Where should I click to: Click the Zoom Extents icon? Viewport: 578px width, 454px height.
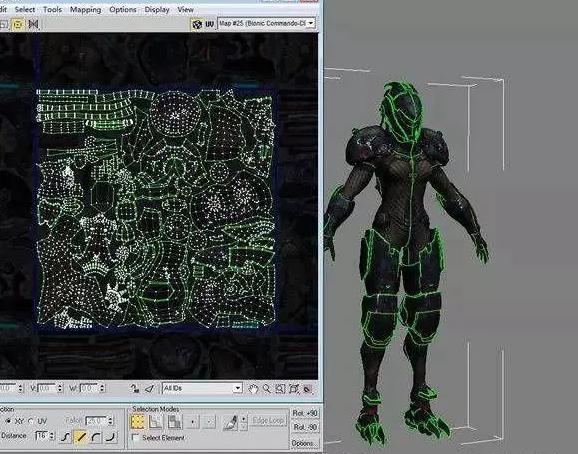pos(294,388)
